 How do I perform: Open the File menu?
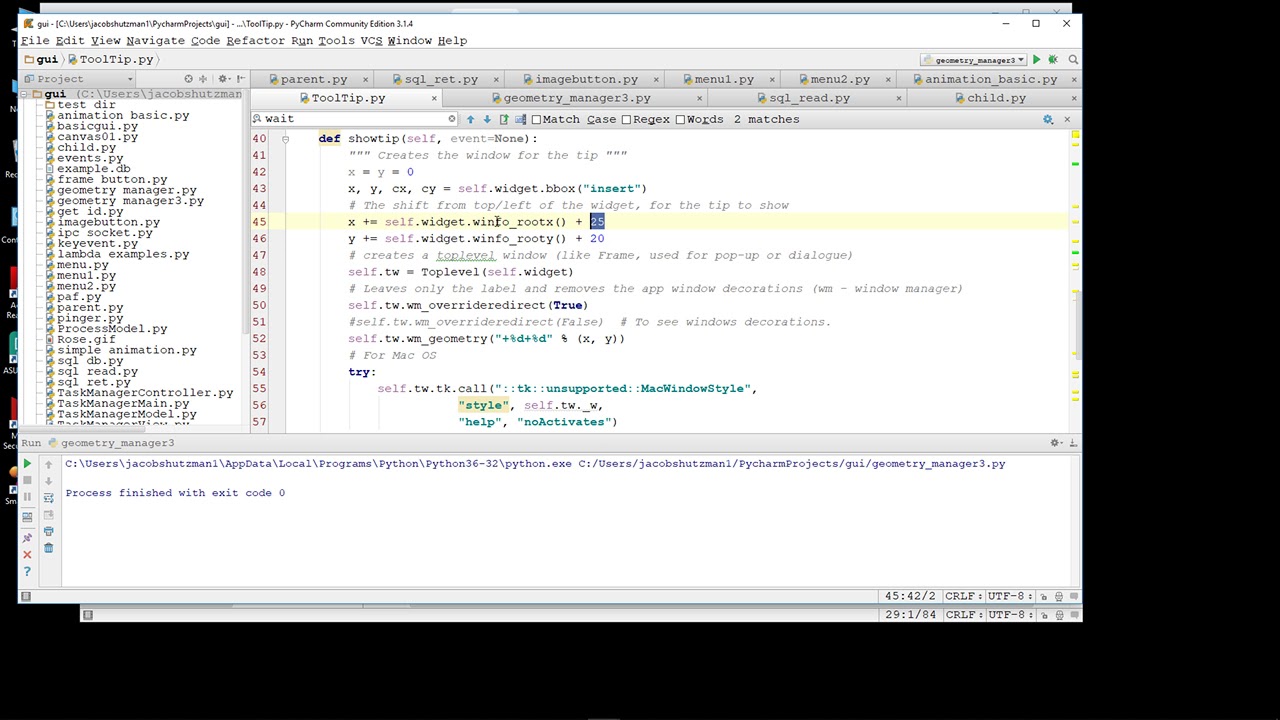[35, 41]
